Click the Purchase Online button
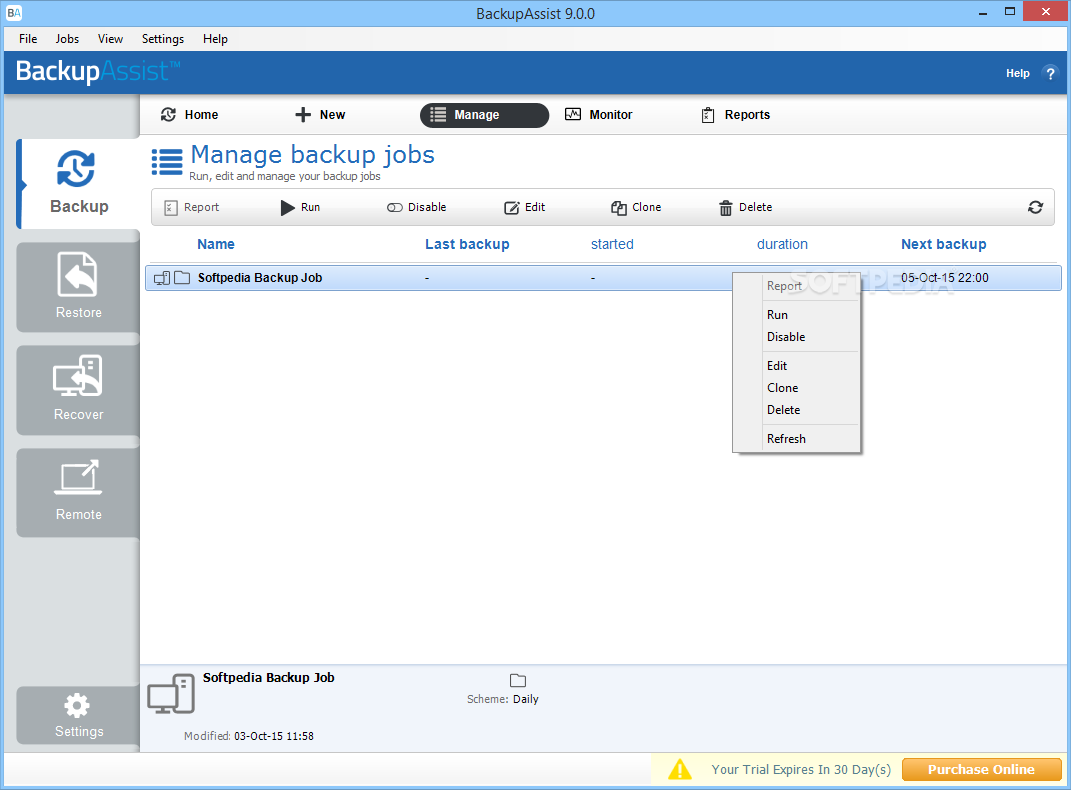Screen dimensions: 1071x790 click(x=982, y=770)
